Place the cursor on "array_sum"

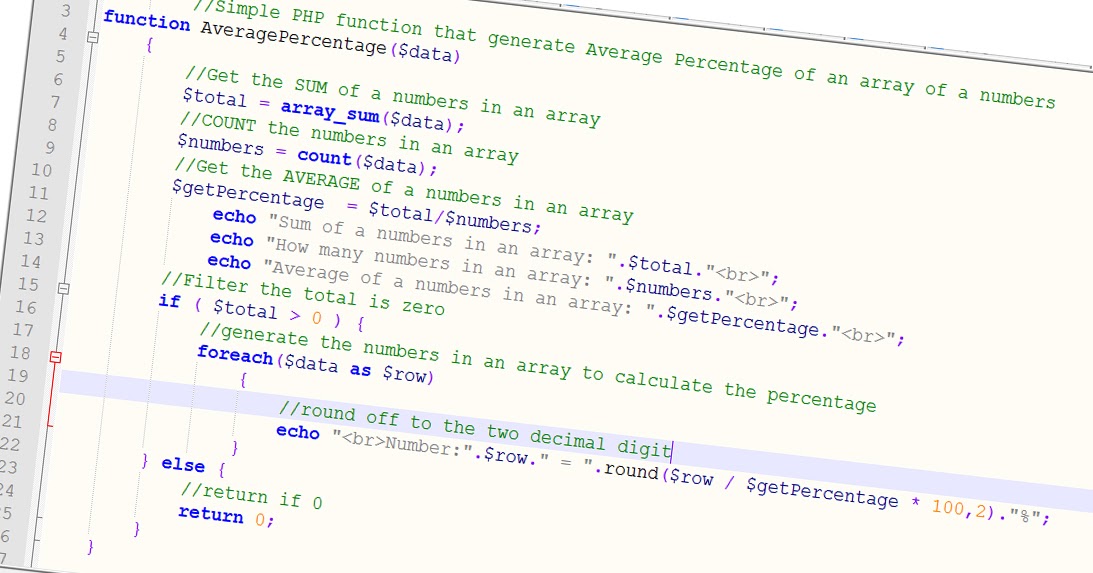click(x=330, y=112)
